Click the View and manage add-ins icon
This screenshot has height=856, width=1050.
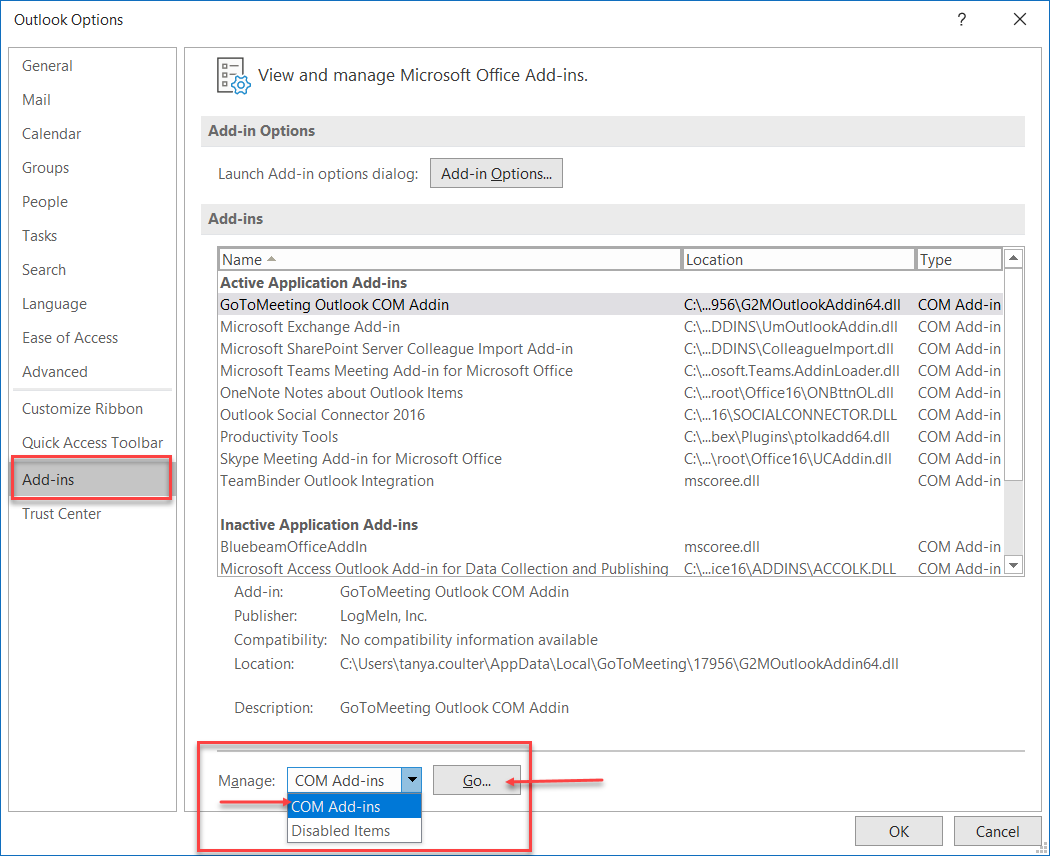pos(233,75)
